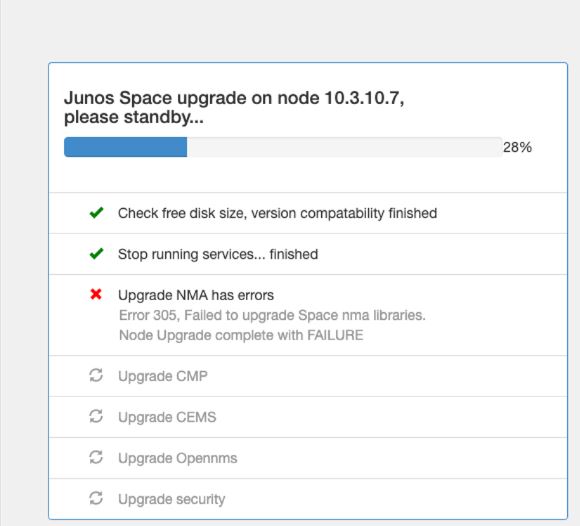Click the unfilled gray progress bar area

coord(344,147)
